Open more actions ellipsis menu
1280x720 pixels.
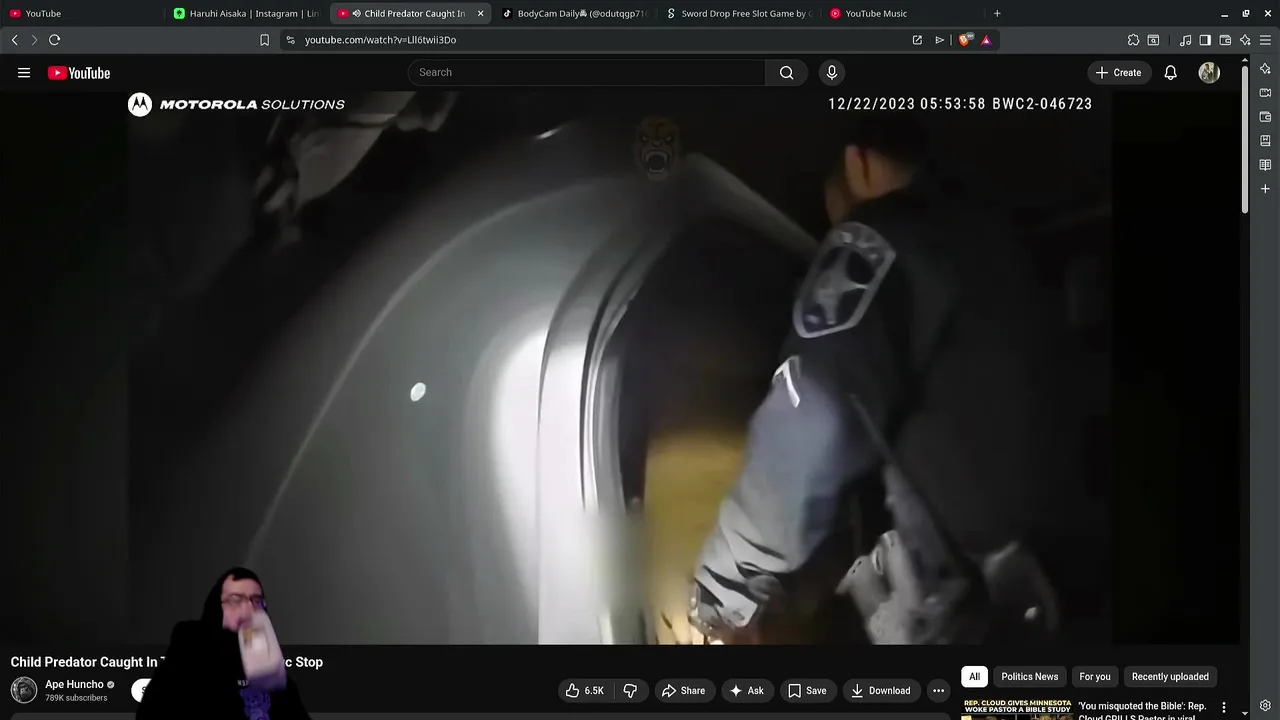(x=938, y=691)
